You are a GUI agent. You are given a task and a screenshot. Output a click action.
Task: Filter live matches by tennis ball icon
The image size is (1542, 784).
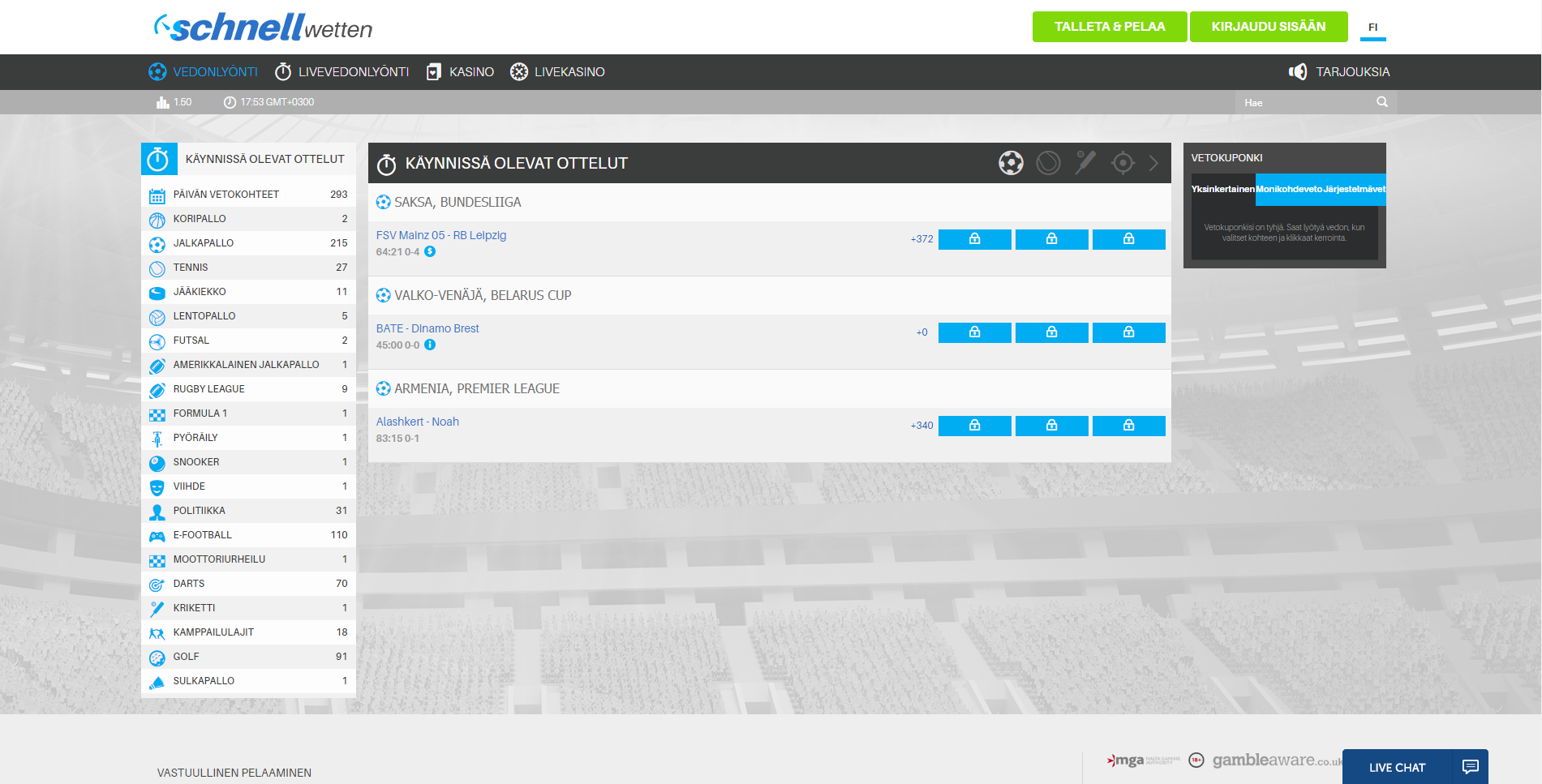1048,163
